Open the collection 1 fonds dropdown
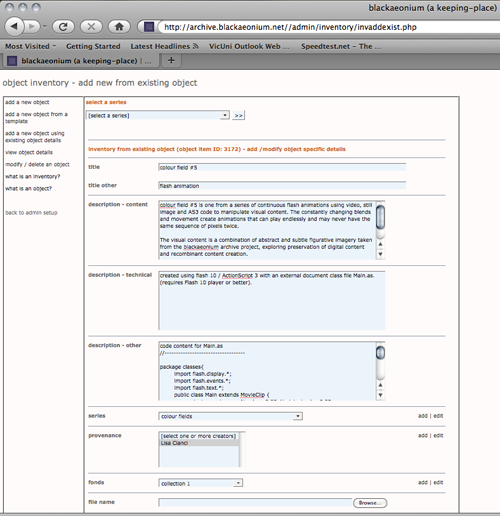 [x=200, y=483]
